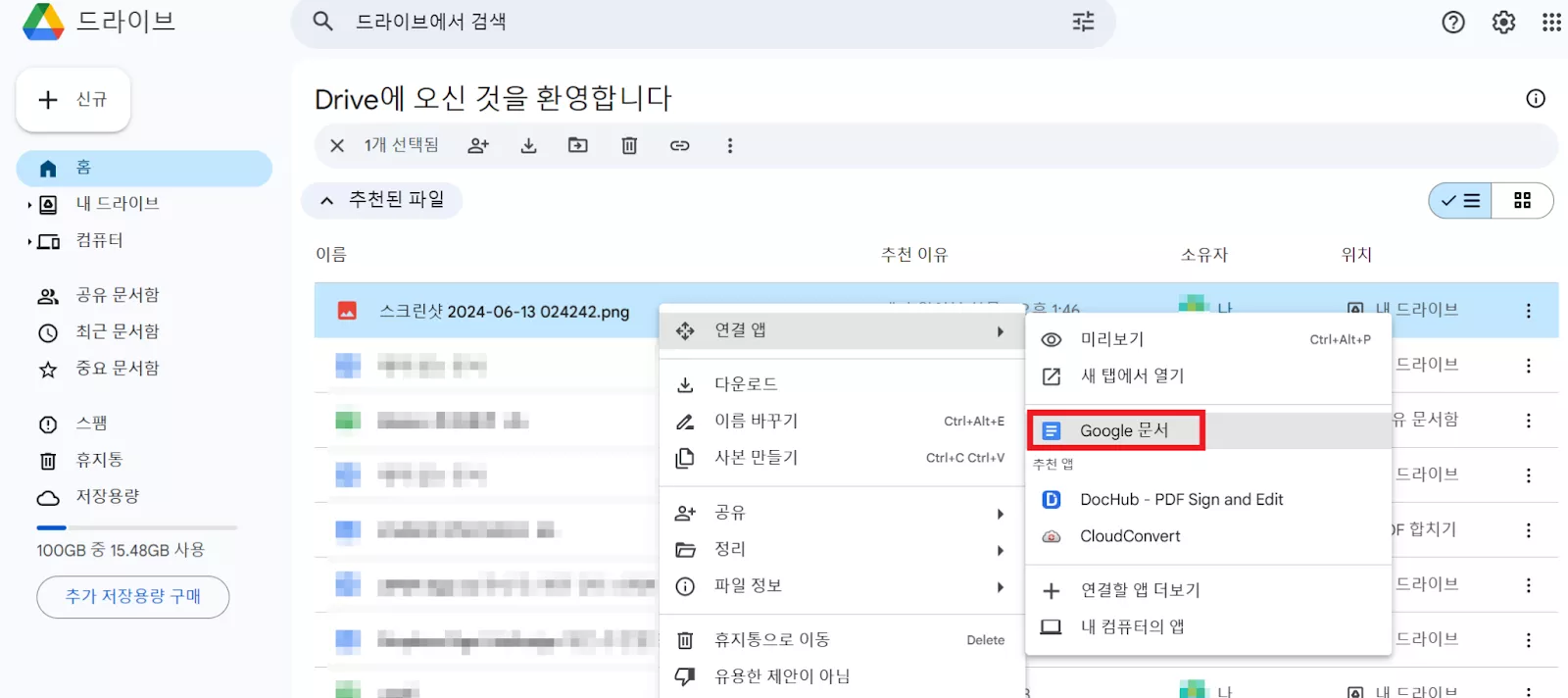Click the Google Drive logo
The height and width of the screenshot is (698, 1568).
[x=43, y=22]
